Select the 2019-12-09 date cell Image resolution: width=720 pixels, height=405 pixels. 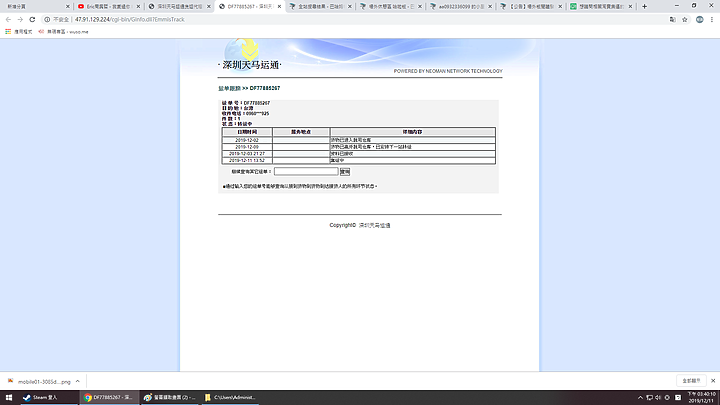click(247, 146)
